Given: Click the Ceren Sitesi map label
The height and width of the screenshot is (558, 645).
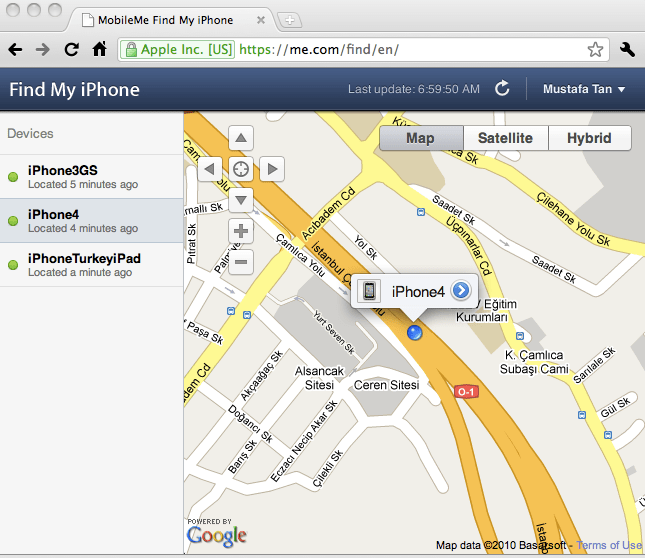Looking at the screenshot, I should pyautogui.click(x=386, y=385).
